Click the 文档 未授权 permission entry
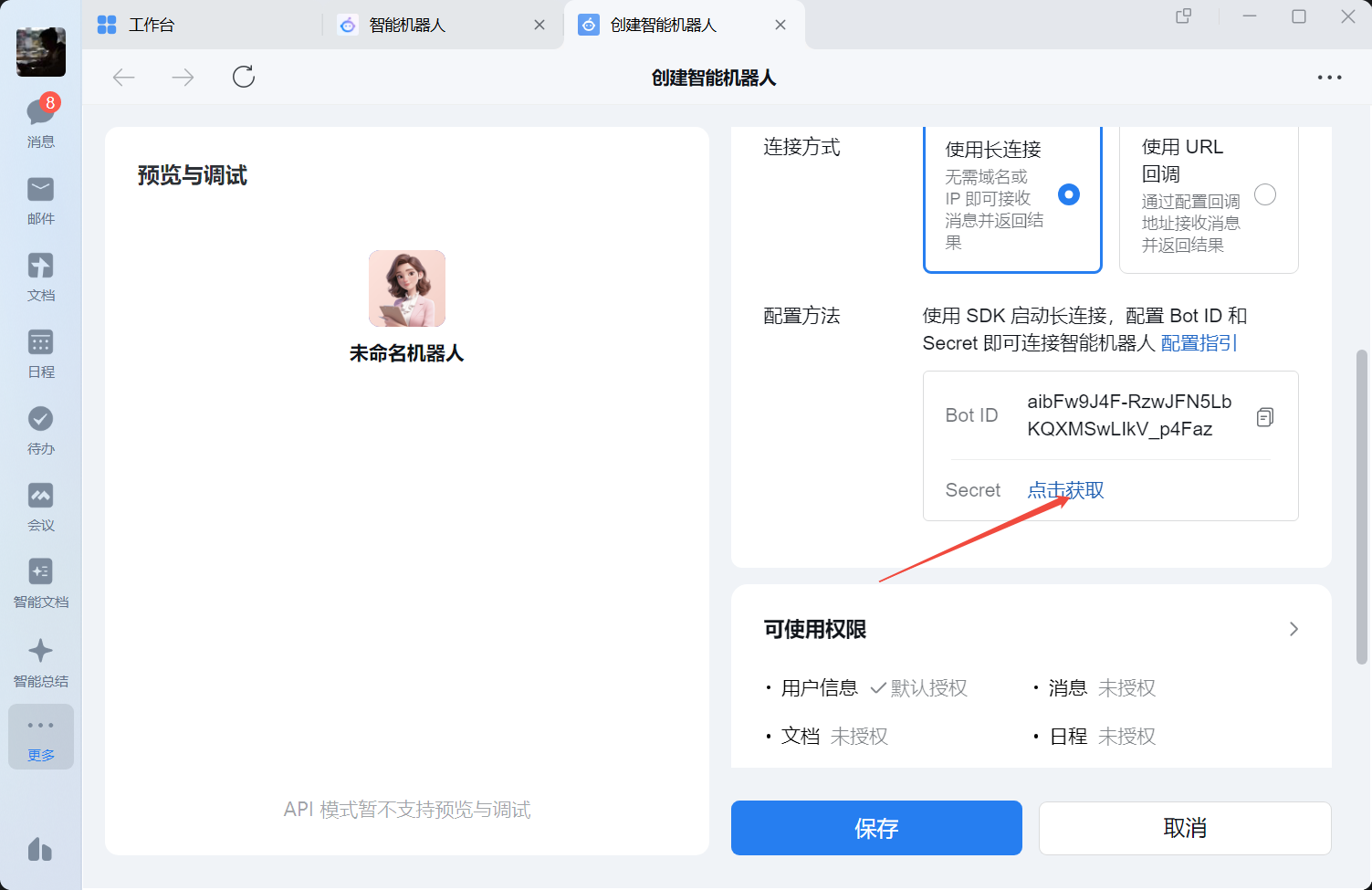The width and height of the screenshot is (1372, 890). [x=827, y=737]
